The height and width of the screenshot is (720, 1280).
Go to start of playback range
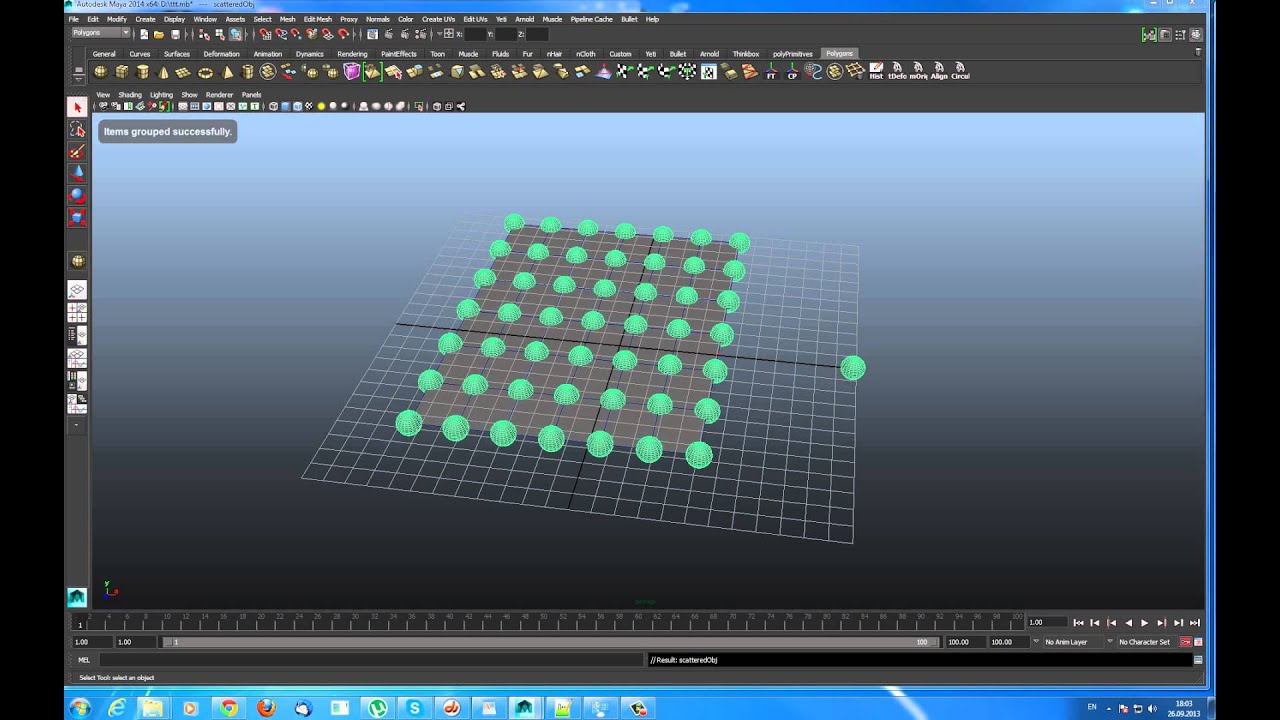click(x=1078, y=623)
